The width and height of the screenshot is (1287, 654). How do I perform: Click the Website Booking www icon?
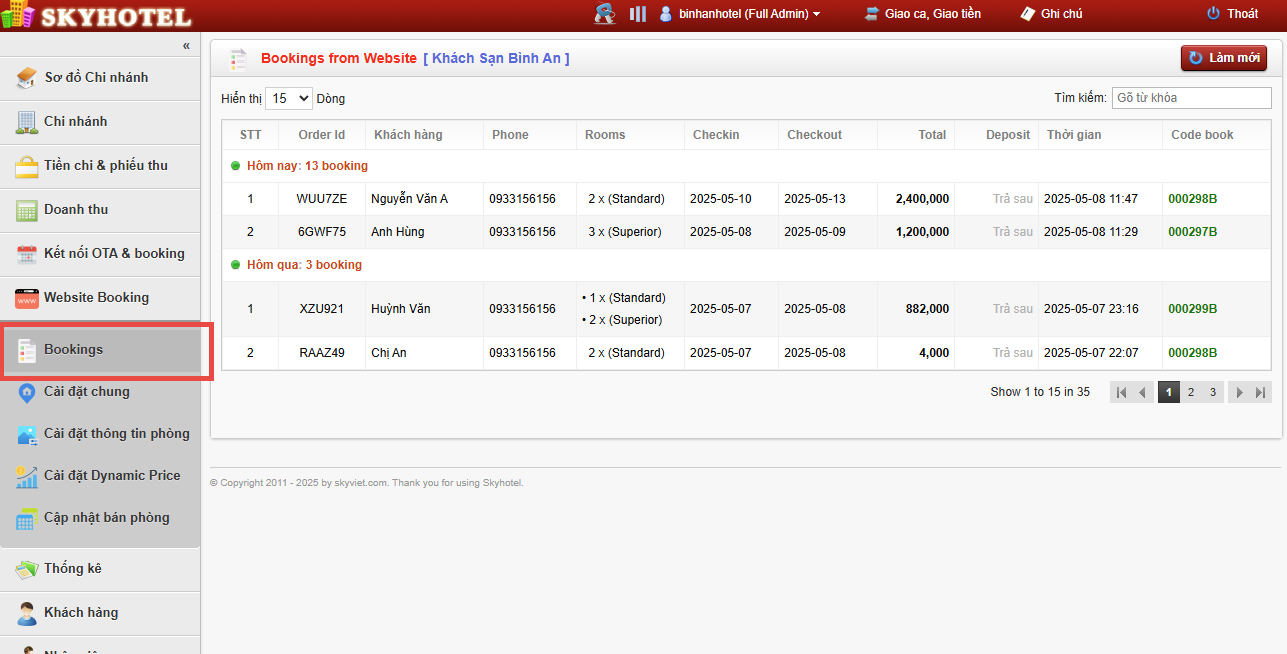(27, 298)
